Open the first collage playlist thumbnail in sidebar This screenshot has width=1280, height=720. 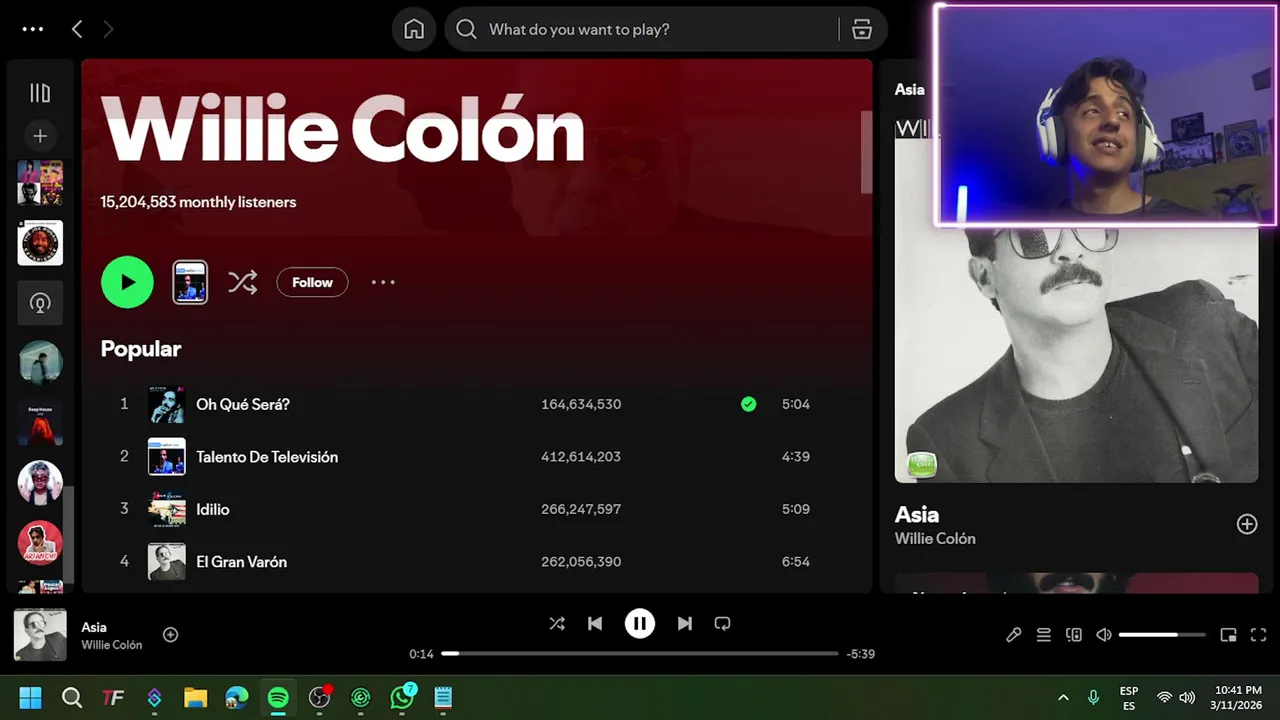[x=40, y=183]
